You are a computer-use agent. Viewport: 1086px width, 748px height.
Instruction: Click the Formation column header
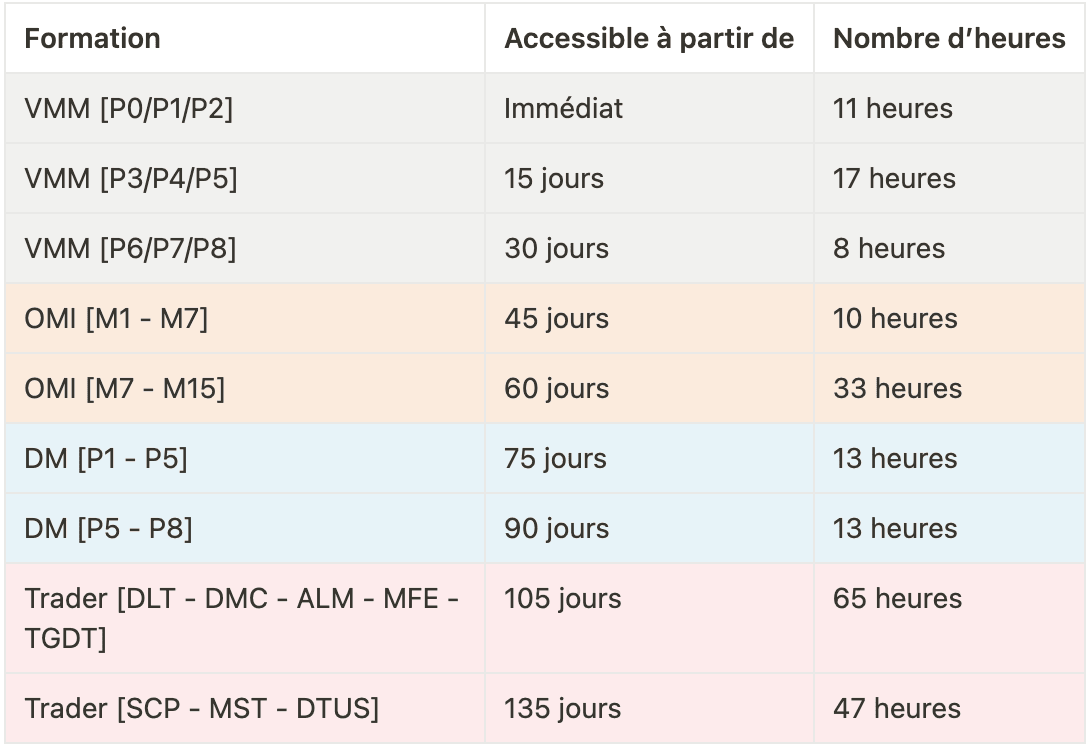[245, 38]
